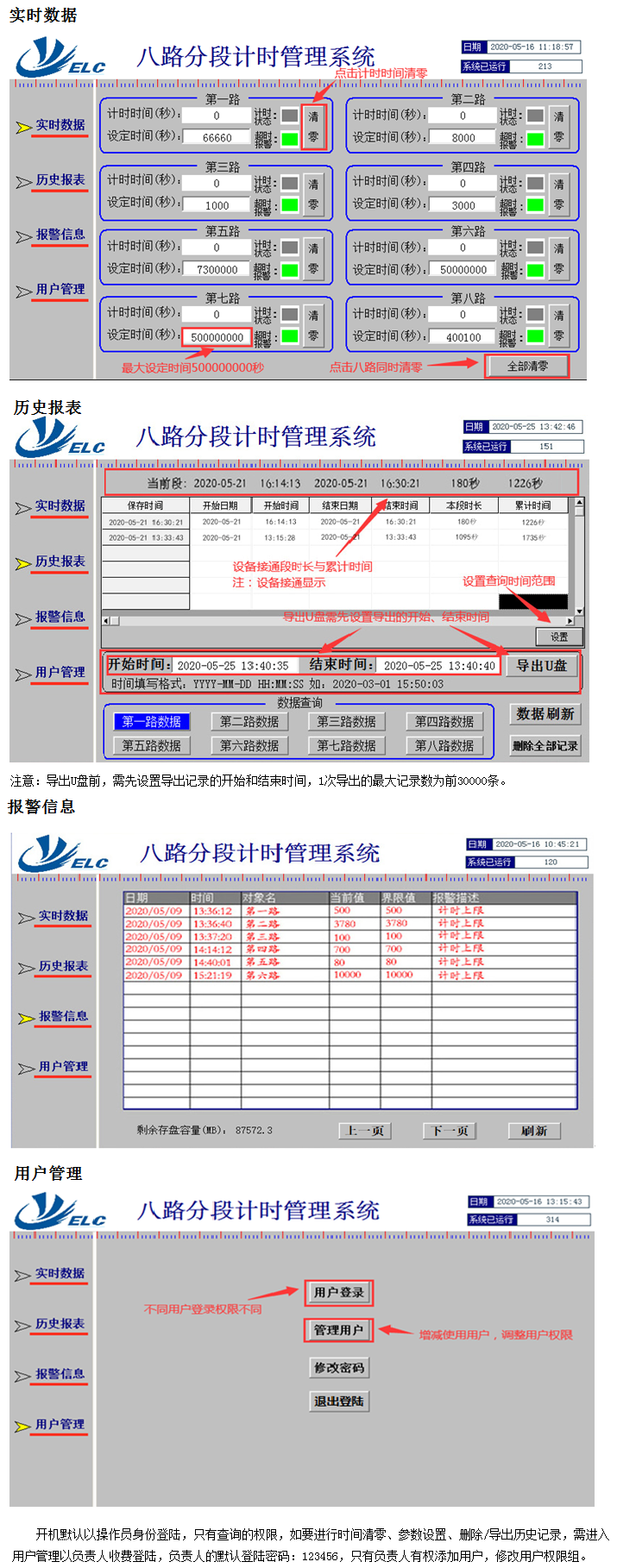
Task: Click 上一页 on the alarm info page
Action: (x=365, y=1131)
